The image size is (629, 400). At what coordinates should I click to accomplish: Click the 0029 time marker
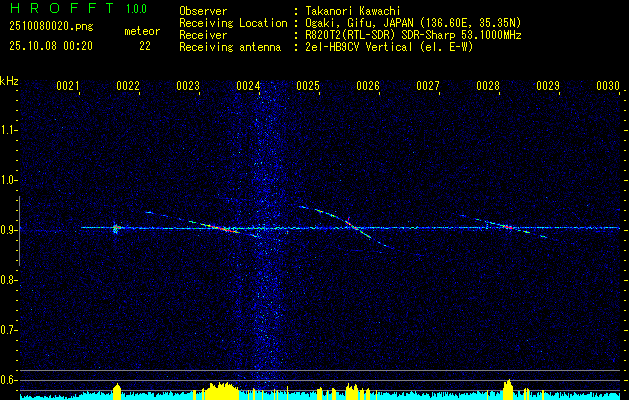[548, 86]
